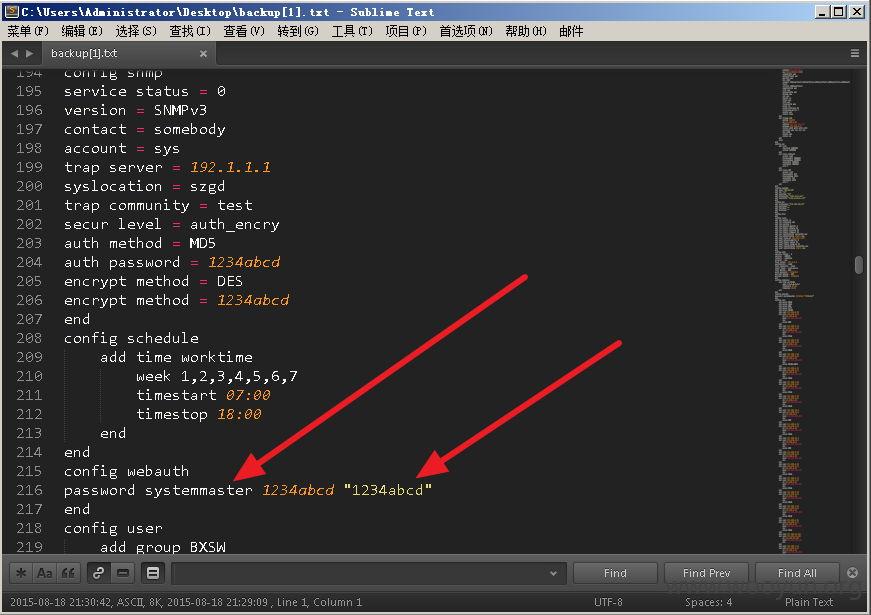
Task: Click the 192.1.1.1 trap server value
Action: pos(230,167)
